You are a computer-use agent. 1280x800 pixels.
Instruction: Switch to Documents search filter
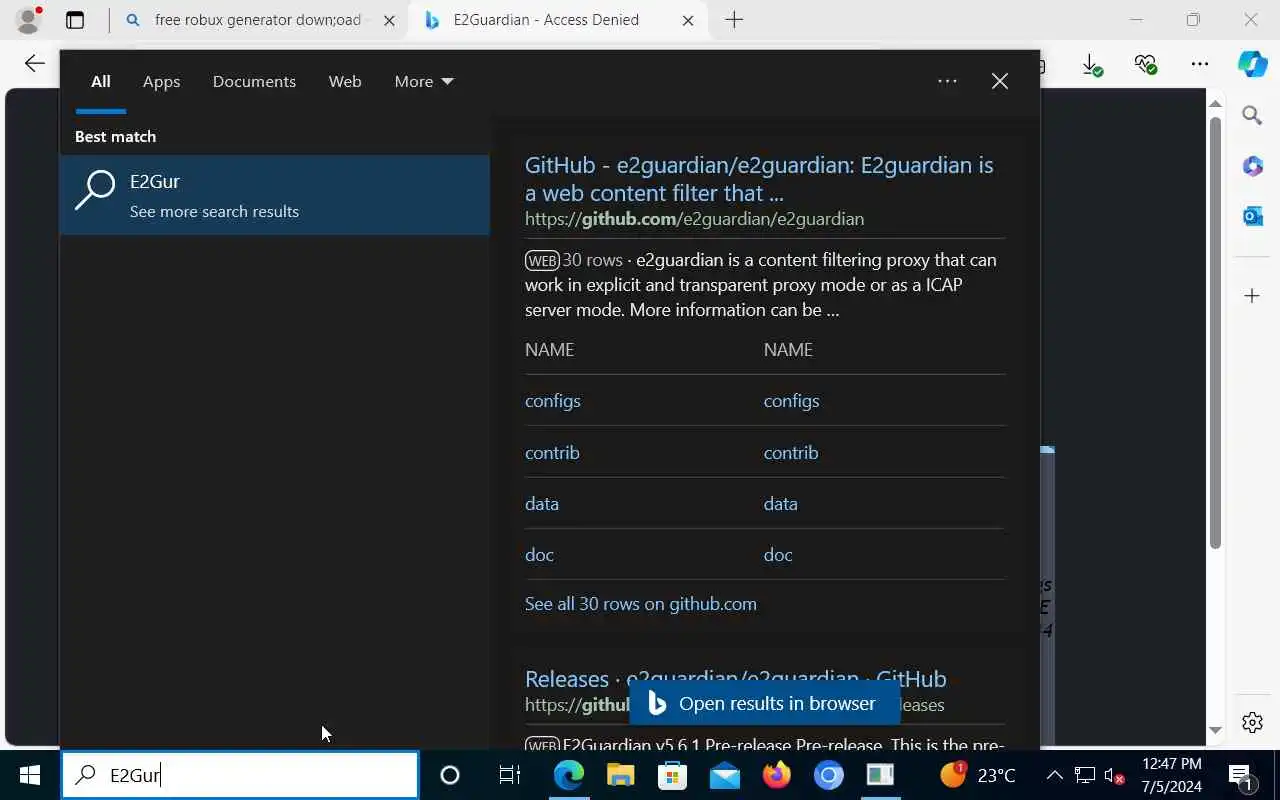(x=254, y=82)
